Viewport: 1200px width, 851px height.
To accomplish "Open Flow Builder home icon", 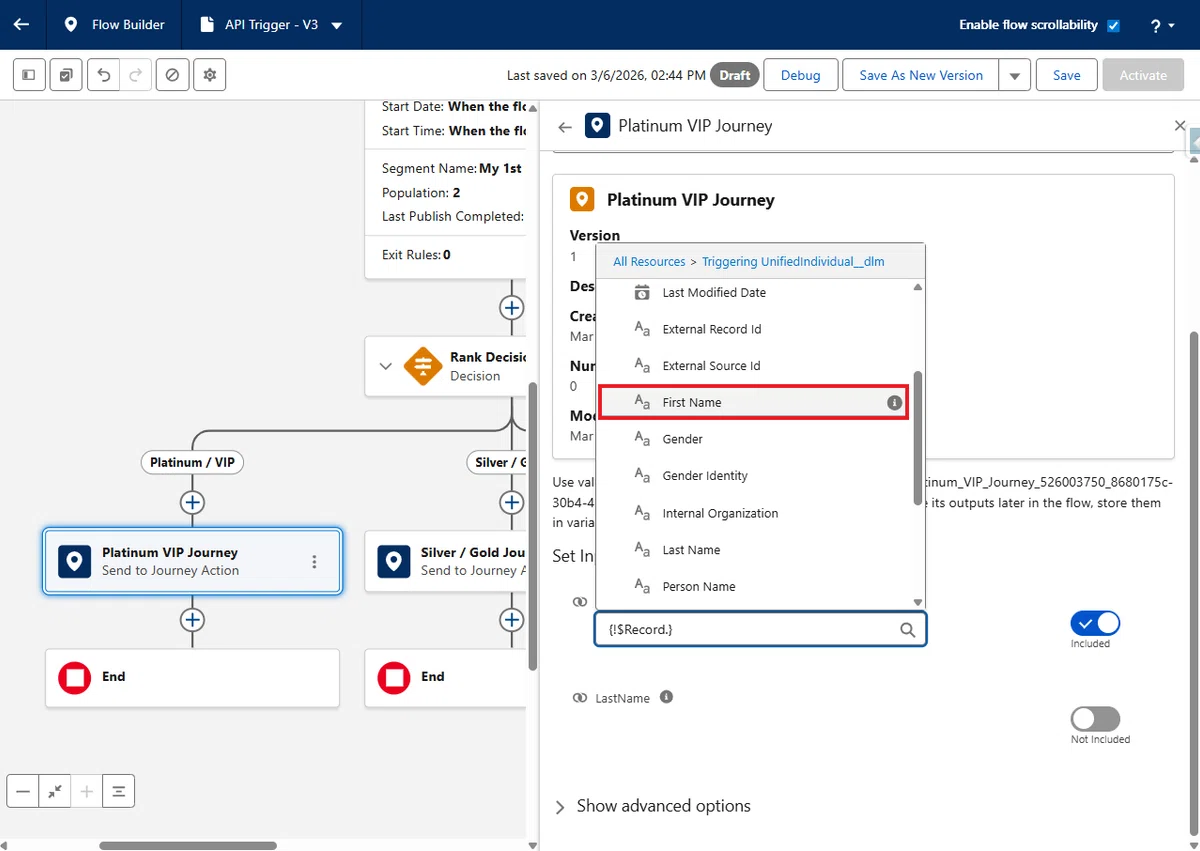I will coord(70,25).
